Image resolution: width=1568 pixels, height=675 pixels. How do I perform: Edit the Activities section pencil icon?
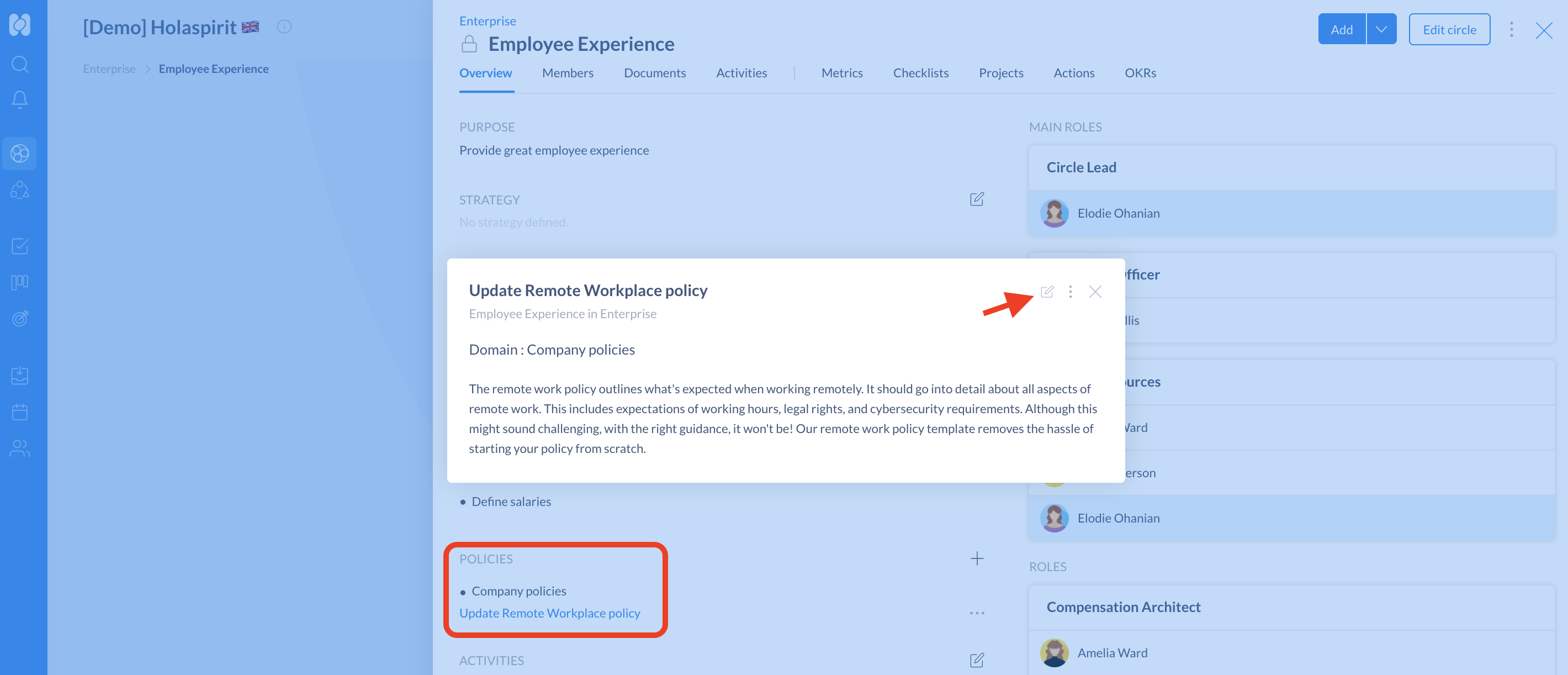coord(976,661)
